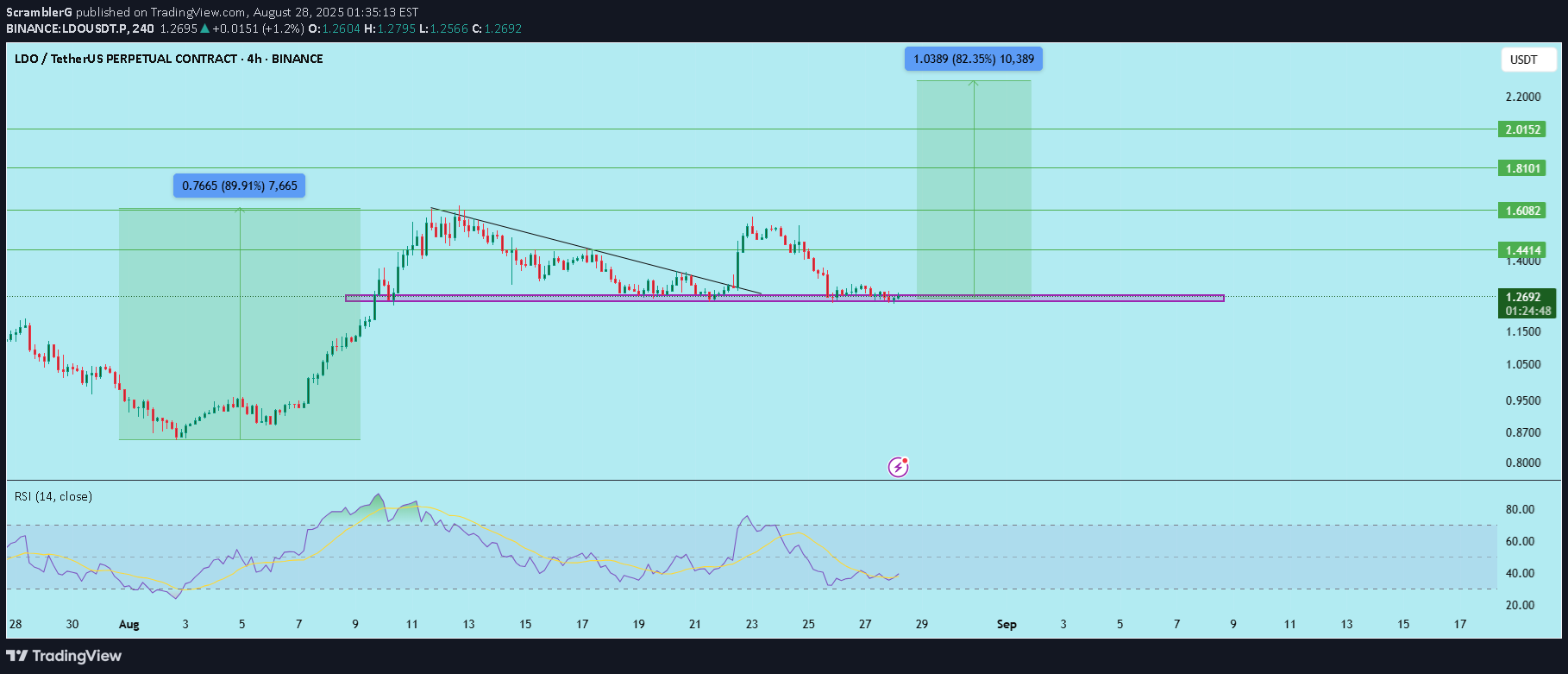The image size is (1568, 674).
Task: Click the 20.00 RSI scale value
Action: (x=1521, y=605)
